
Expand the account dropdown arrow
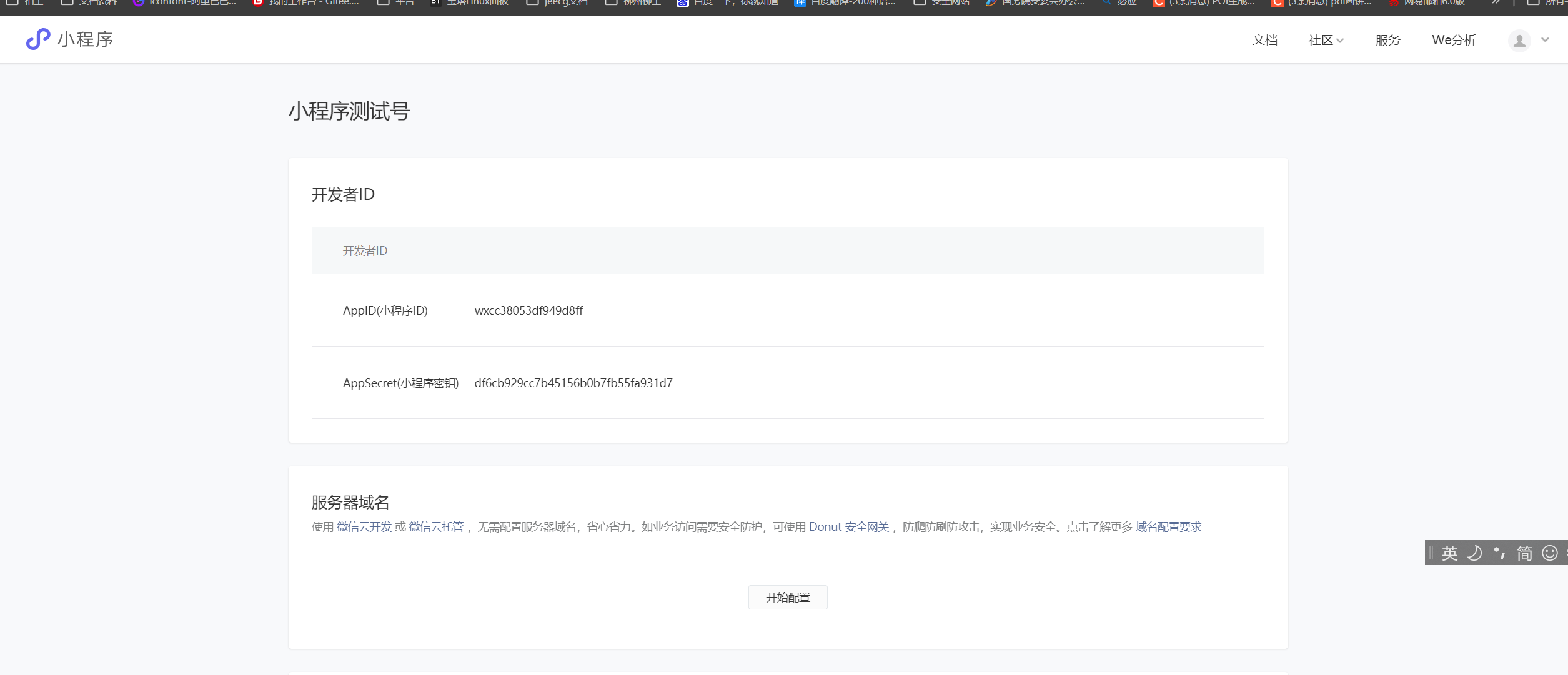click(x=1545, y=40)
